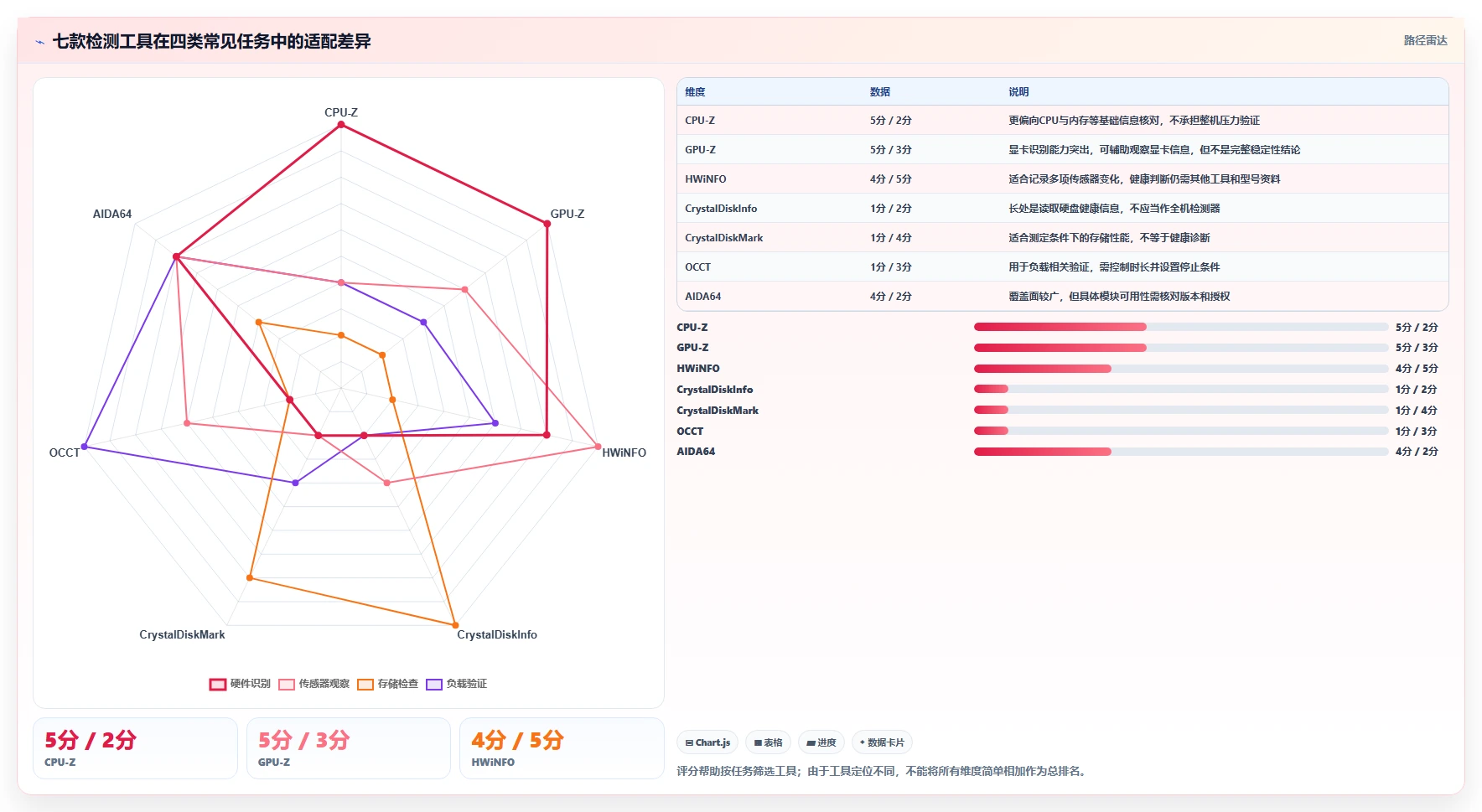Click the title 七款检测工具在四类常见任务中的适配差异

(x=211, y=41)
